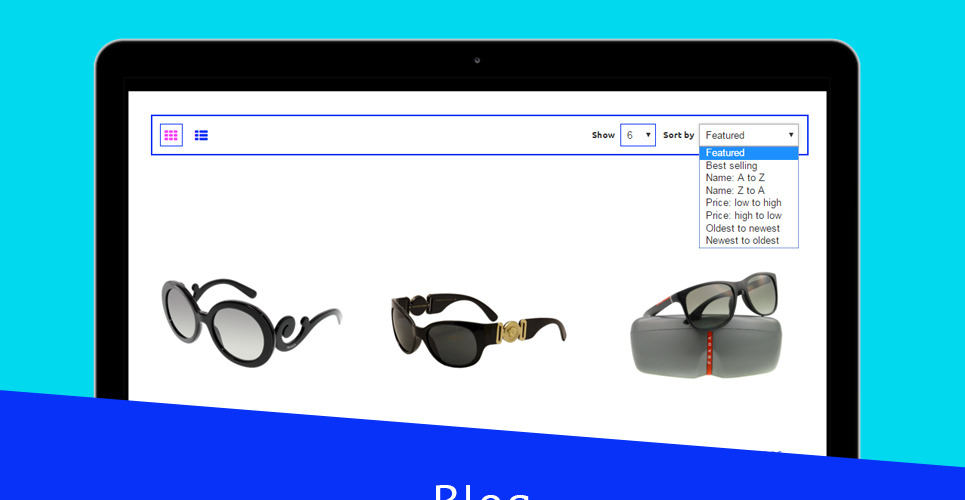Select the highlighted Featured option
Image resolution: width=965 pixels, height=500 pixels.
pos(748,153)
